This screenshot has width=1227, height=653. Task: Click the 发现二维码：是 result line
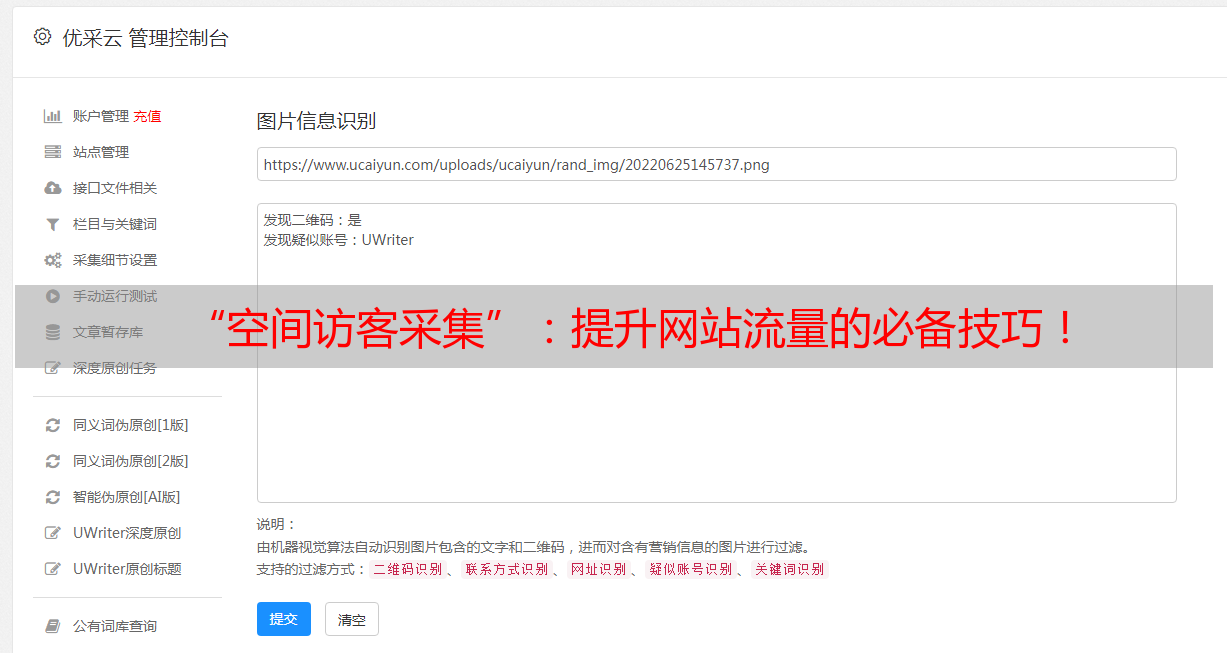pyautogui.click(x=313, y=220)
